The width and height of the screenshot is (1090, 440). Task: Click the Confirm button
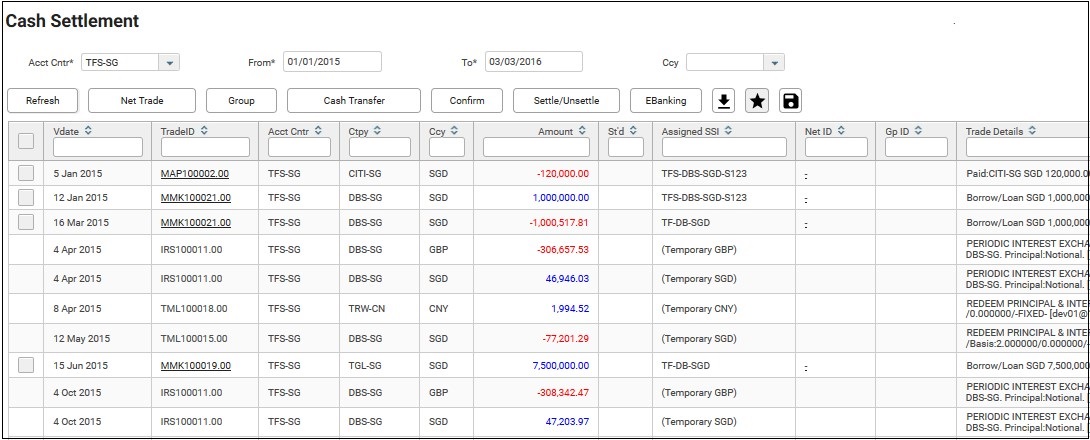[466, 101]
